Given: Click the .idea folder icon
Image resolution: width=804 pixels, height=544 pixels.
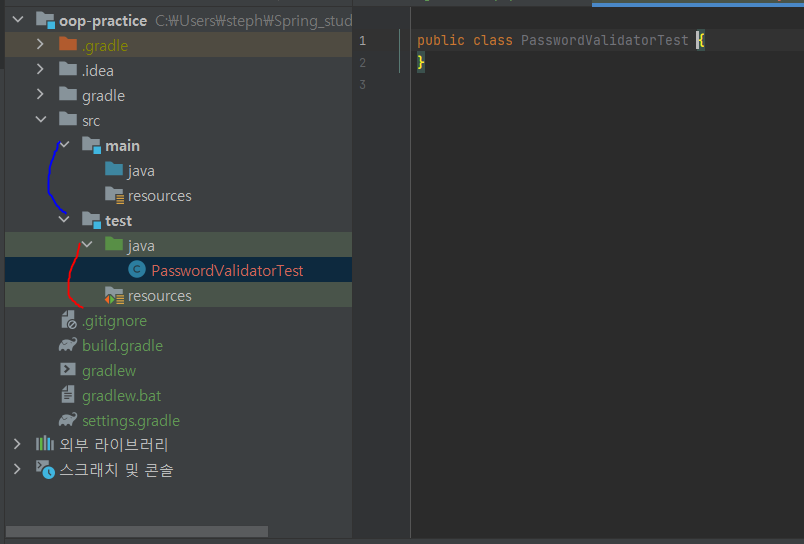Looking at the screenshot, I should click(x=68, y=69).
